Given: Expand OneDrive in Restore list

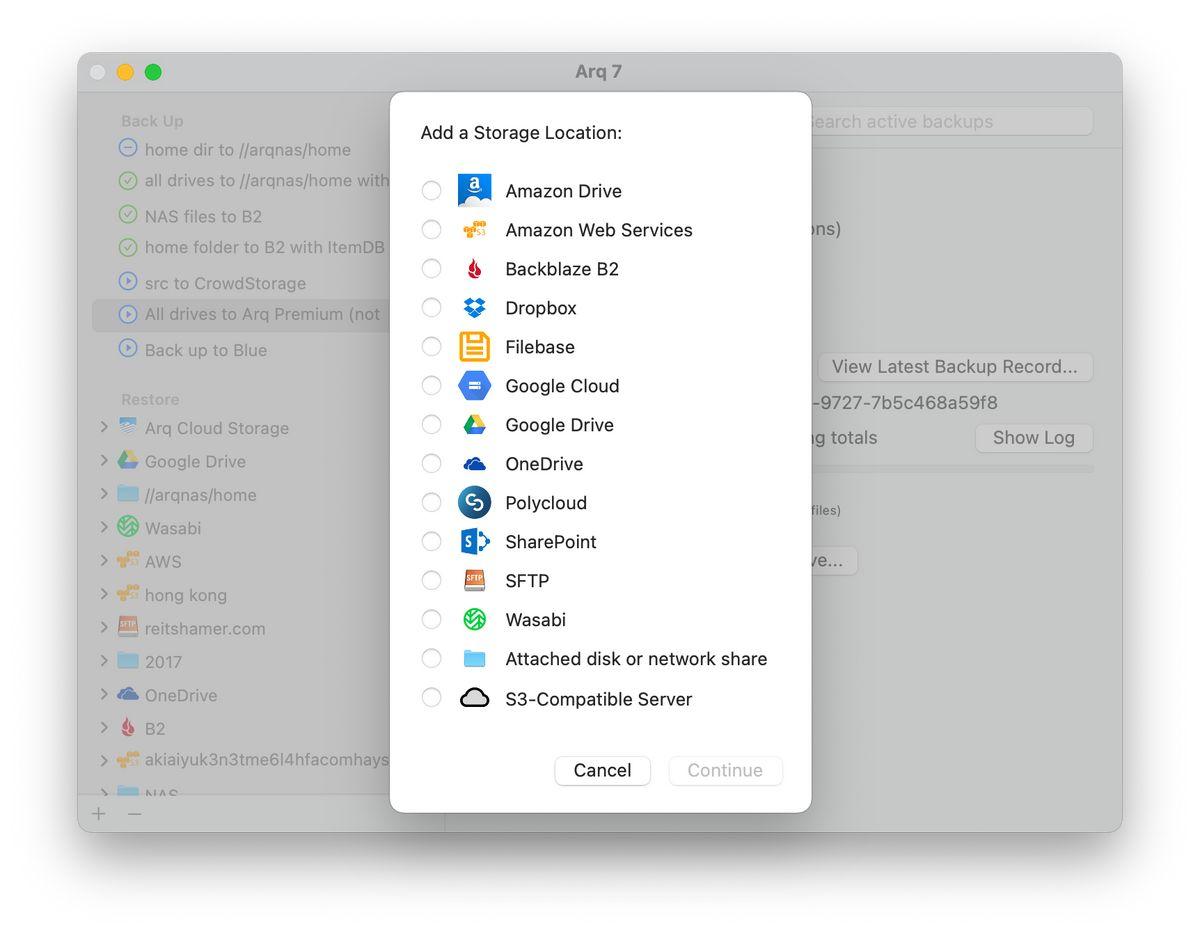Looking at the screenshot, I should coord(104,693).
